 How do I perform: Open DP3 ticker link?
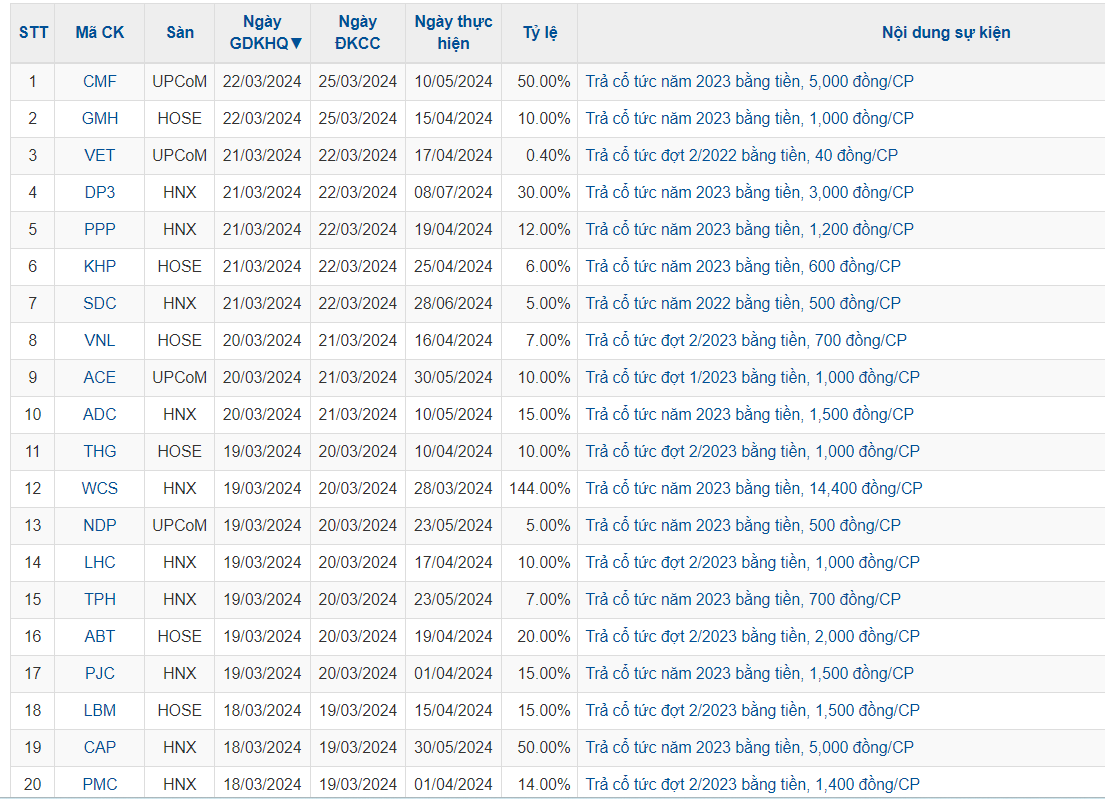pyautogui.click(x=100, y=192)
